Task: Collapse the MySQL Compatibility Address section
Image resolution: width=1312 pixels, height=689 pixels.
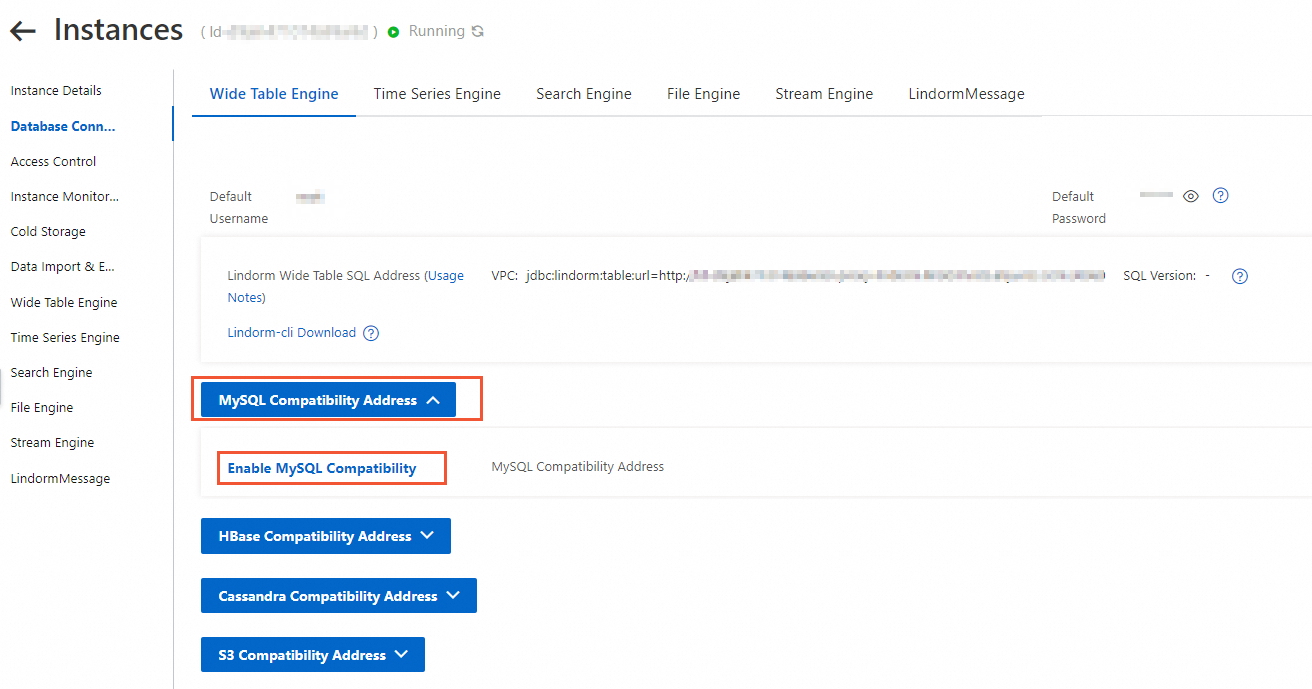Action: click(x=328, y=400)
